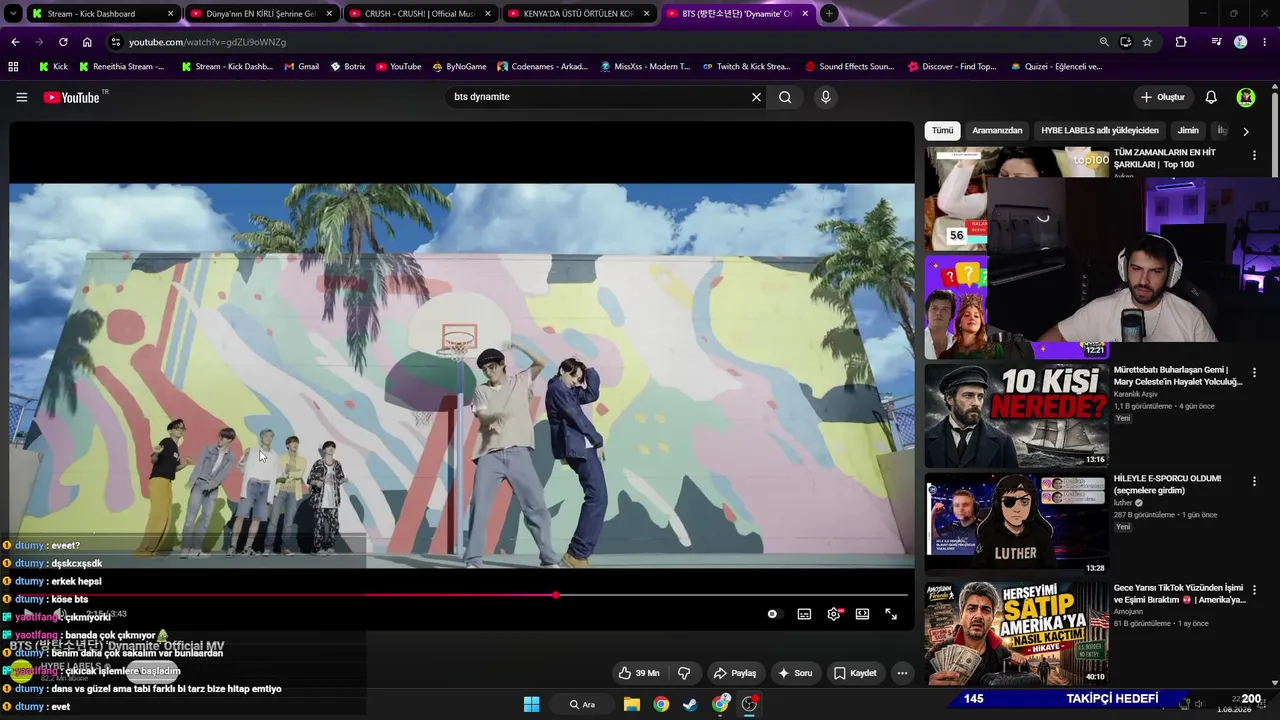Switch to the CRUSH - CRUSH! tab
This screenshot has width=1280, height=720.
point(419,14)
